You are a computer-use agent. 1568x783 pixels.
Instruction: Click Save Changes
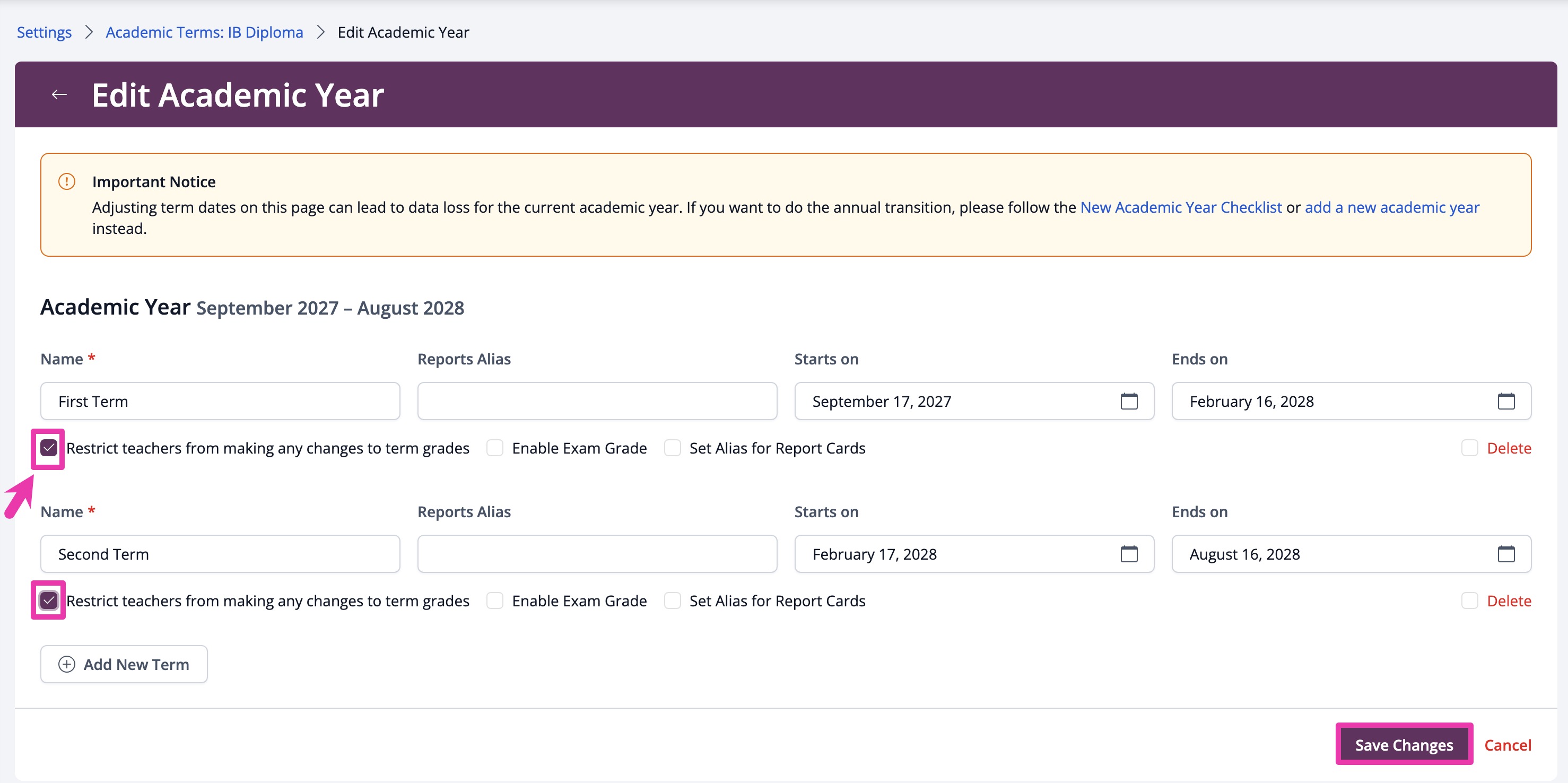point(1404,744)
